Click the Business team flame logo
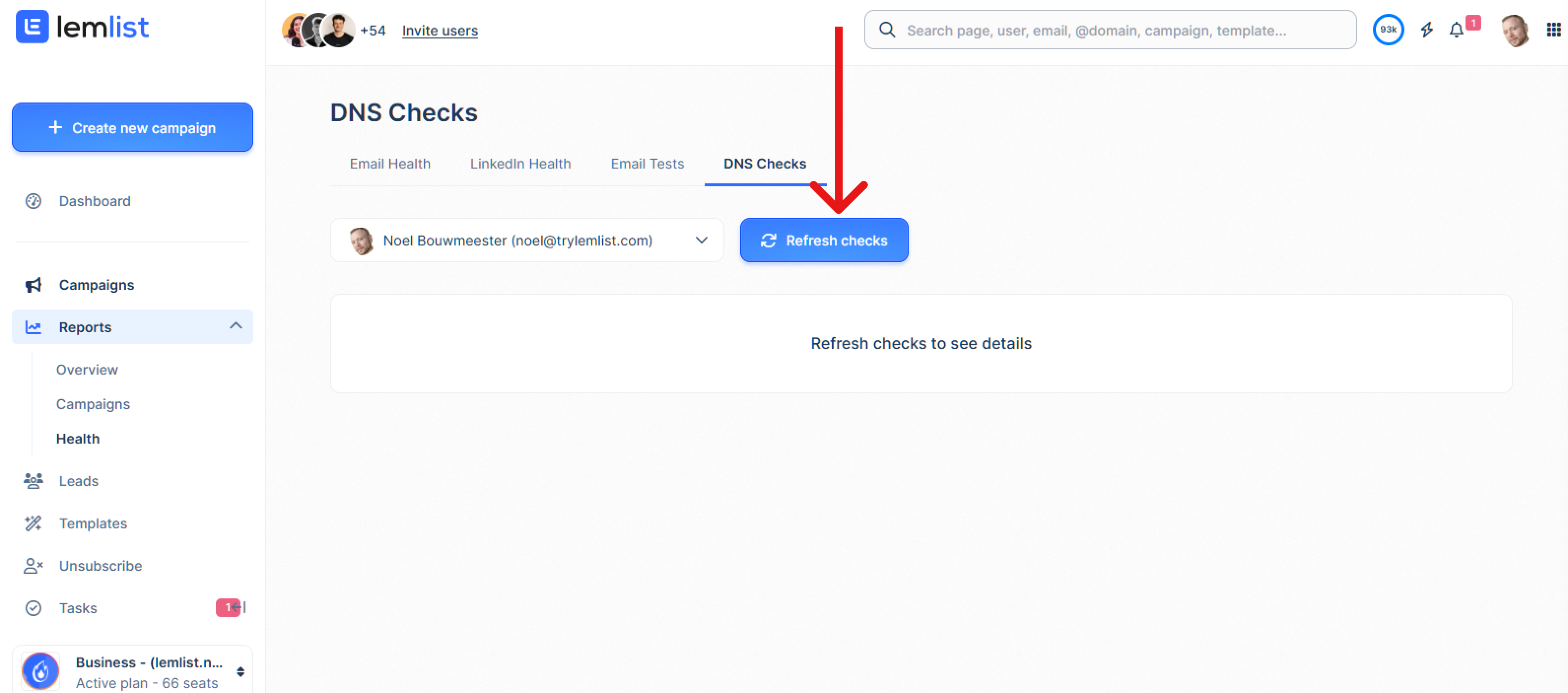 [40, 671]
